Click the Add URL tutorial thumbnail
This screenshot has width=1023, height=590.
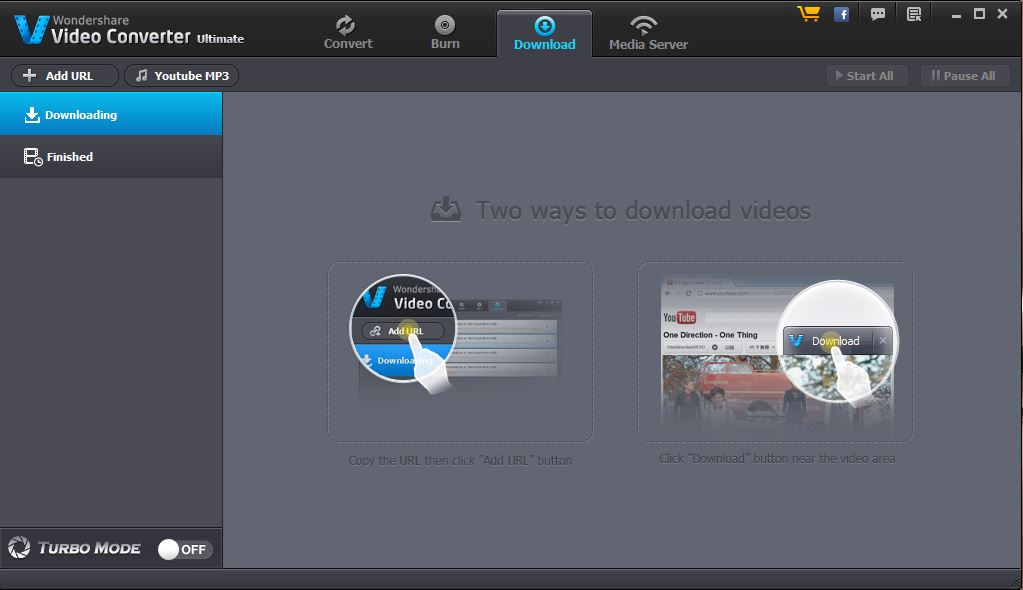click(460, 351)
